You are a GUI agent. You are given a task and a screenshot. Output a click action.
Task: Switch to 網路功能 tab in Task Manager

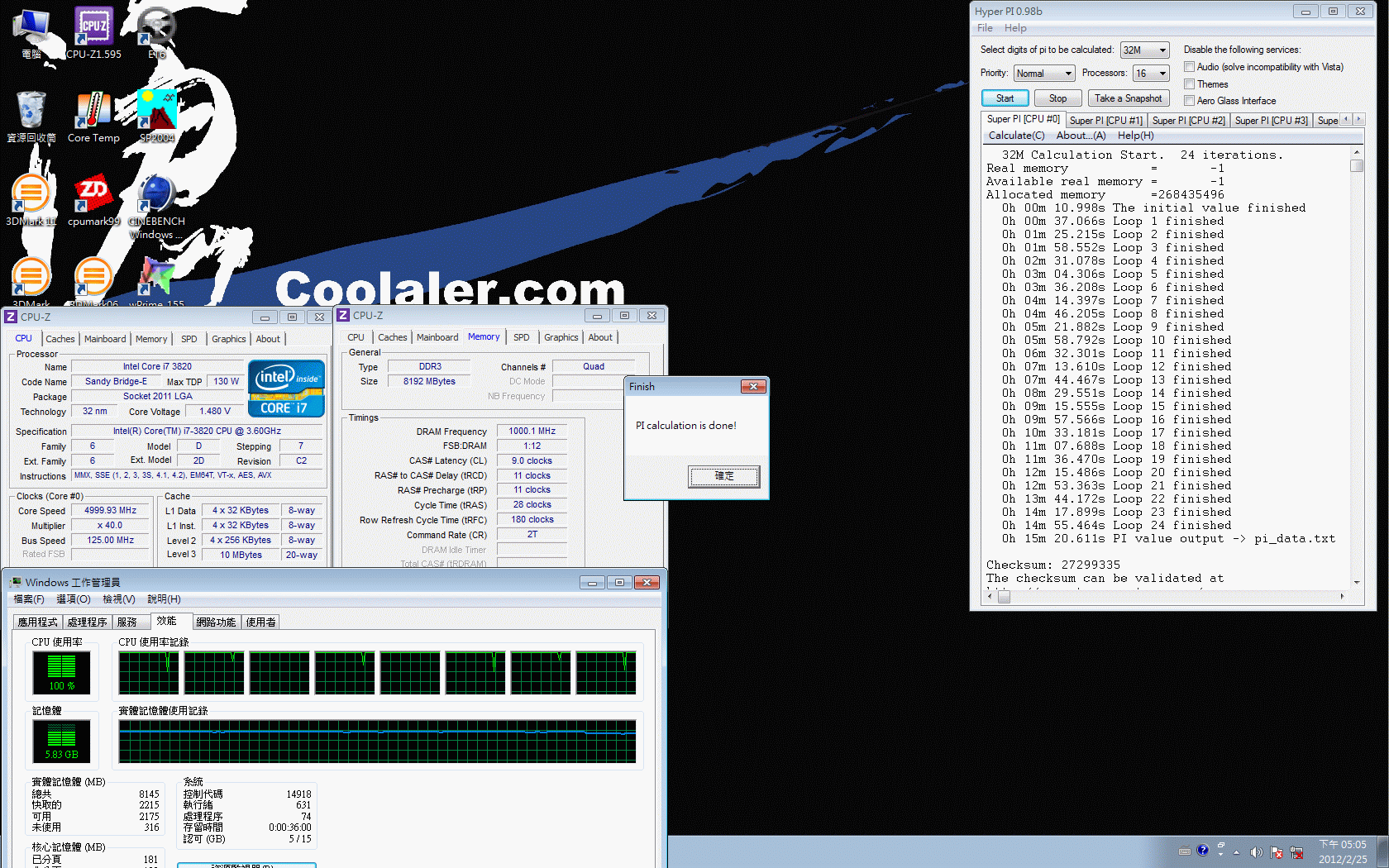click(x=216, y=622)
